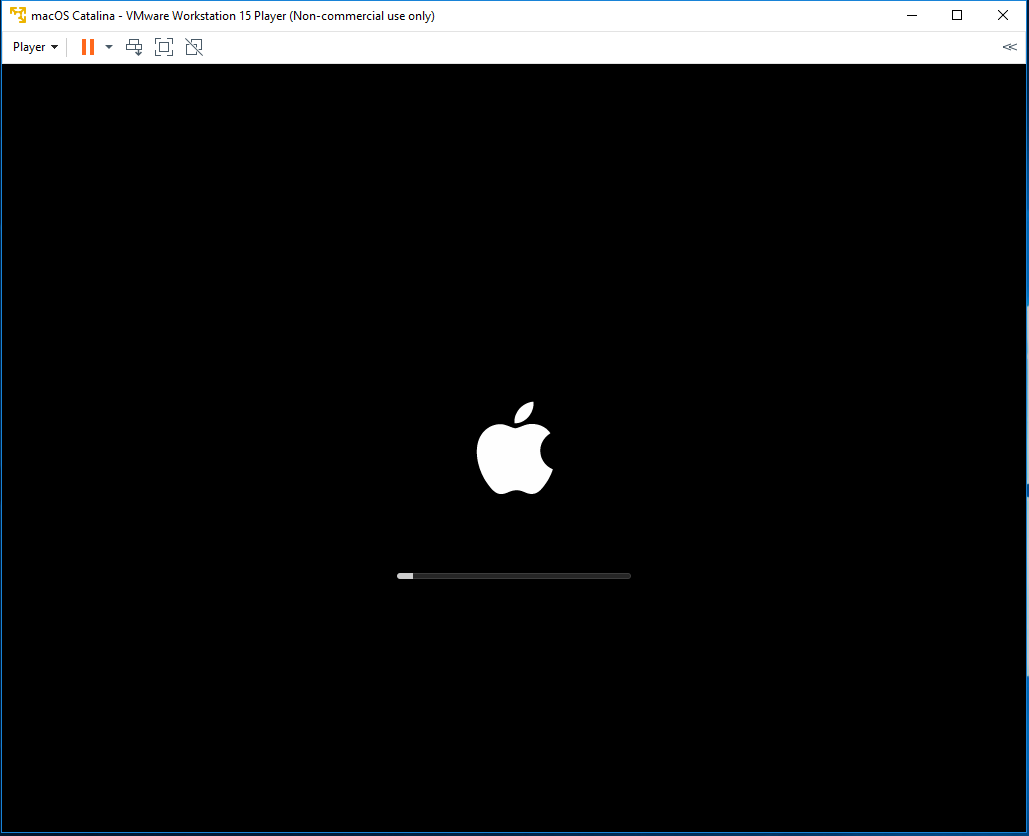
Task: Click the macOS Catalina window title text
Action: tap(233, 16)
